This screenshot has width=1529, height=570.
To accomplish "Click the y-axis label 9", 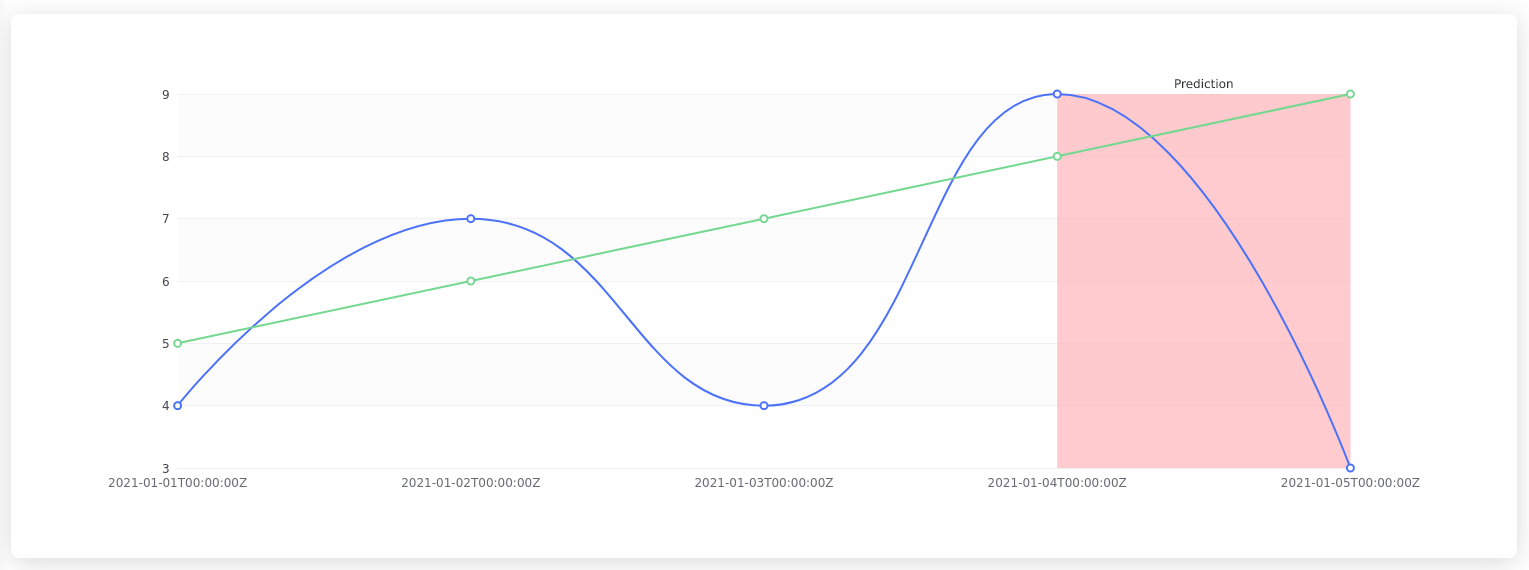I will (166, 95).
